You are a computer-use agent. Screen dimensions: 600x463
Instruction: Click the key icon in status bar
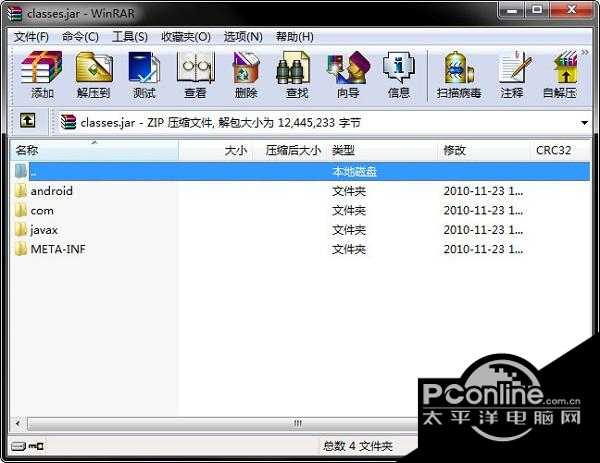point(36,446)
